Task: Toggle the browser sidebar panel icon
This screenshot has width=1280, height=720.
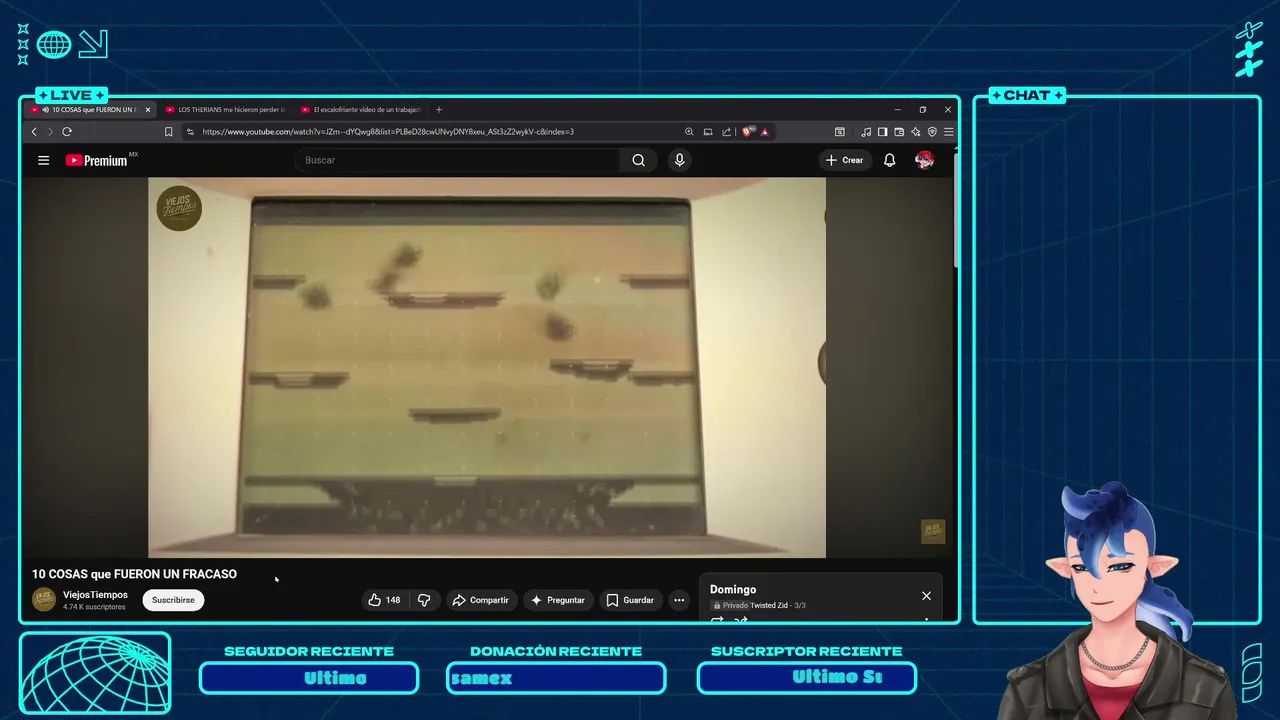Action: point(882,132)
